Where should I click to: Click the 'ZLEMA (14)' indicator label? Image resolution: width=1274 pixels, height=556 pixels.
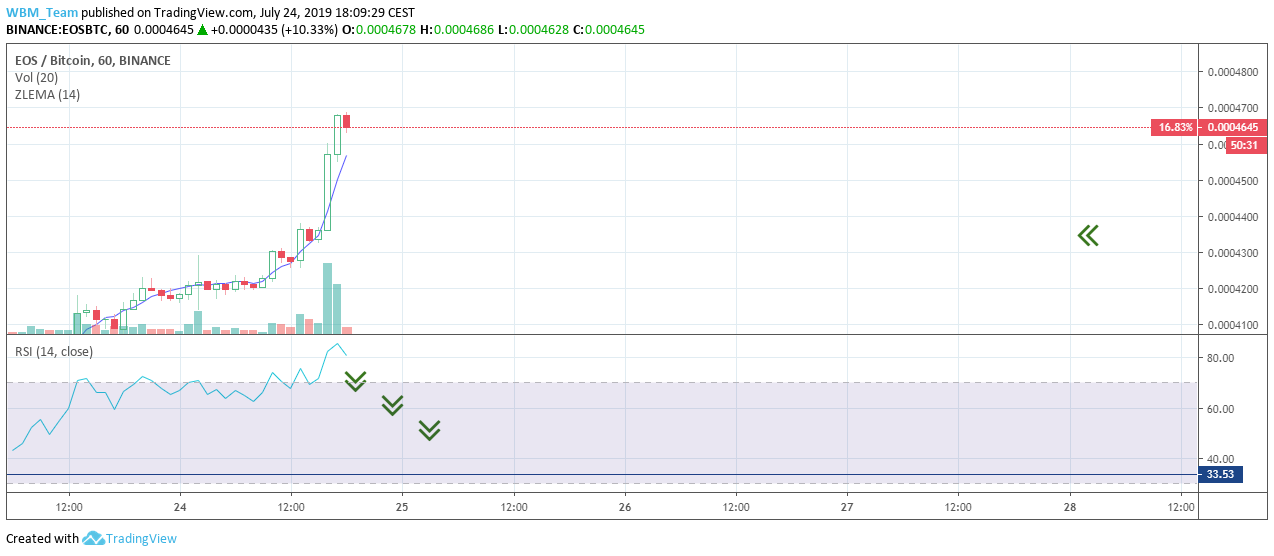(47, 94)
